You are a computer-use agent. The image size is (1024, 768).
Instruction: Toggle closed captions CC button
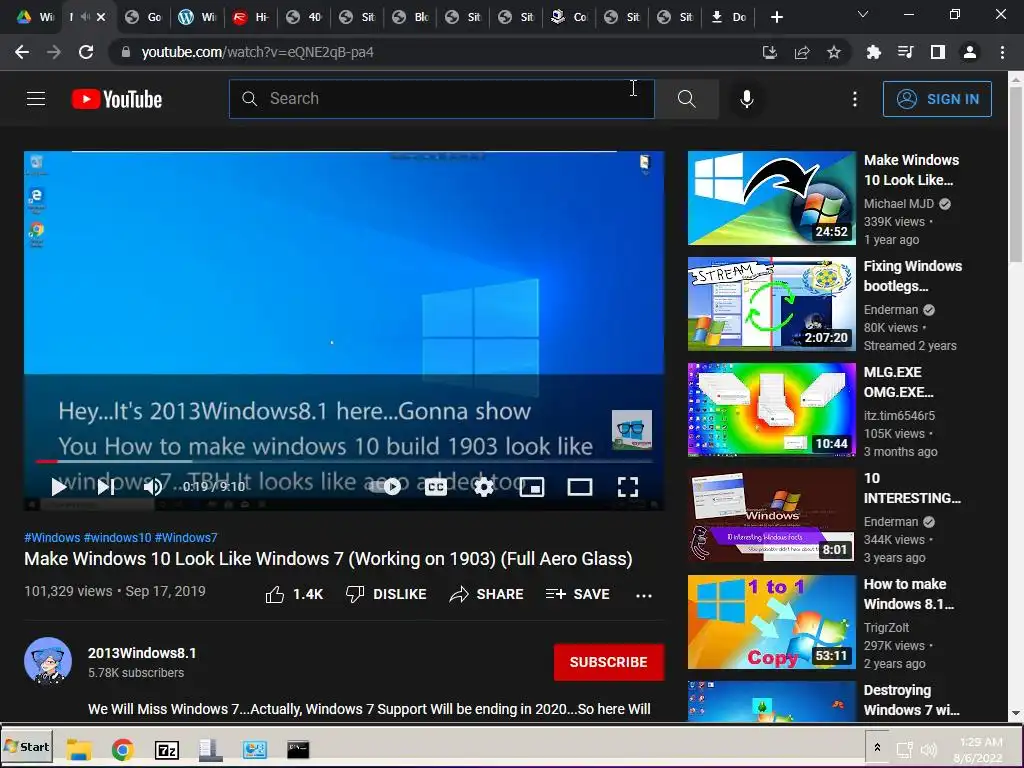(x=436, y=487)
